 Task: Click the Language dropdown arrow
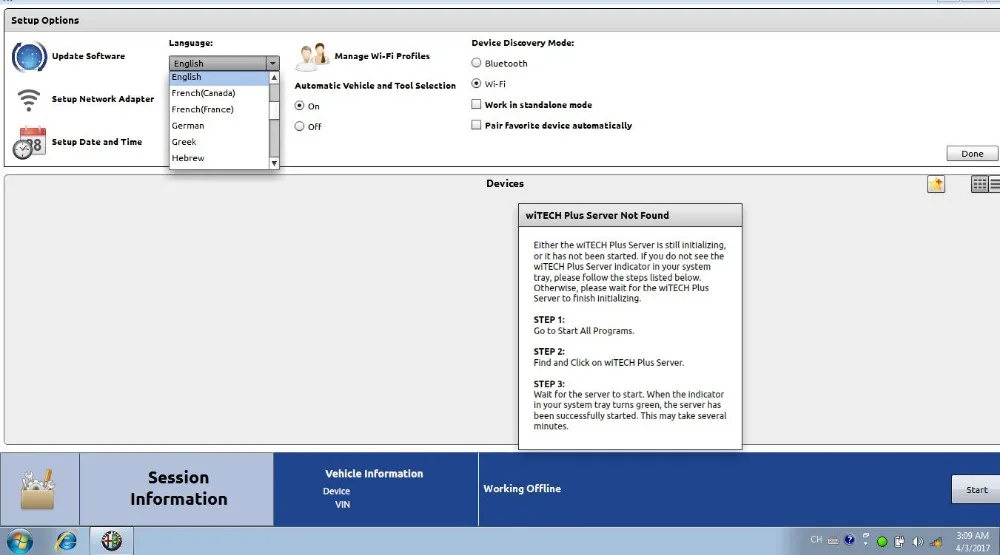tap(272, 63)
